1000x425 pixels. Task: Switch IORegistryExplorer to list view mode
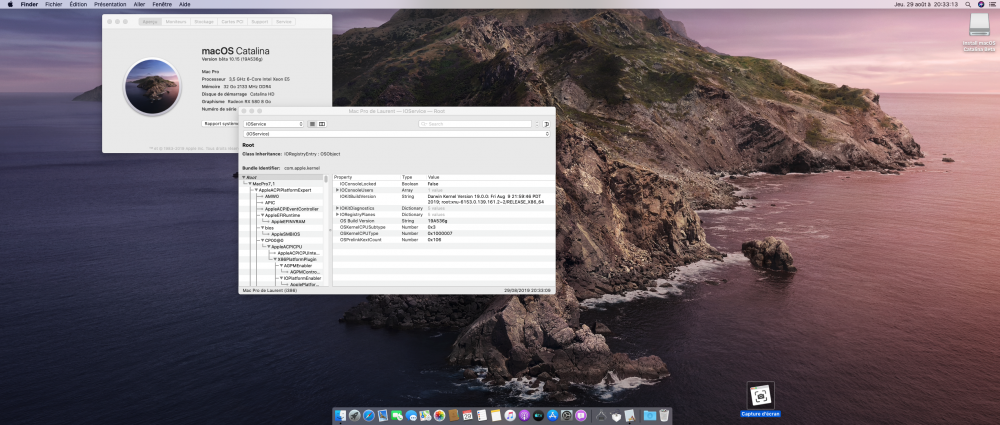pyautogui.click(x=312, y=124)
